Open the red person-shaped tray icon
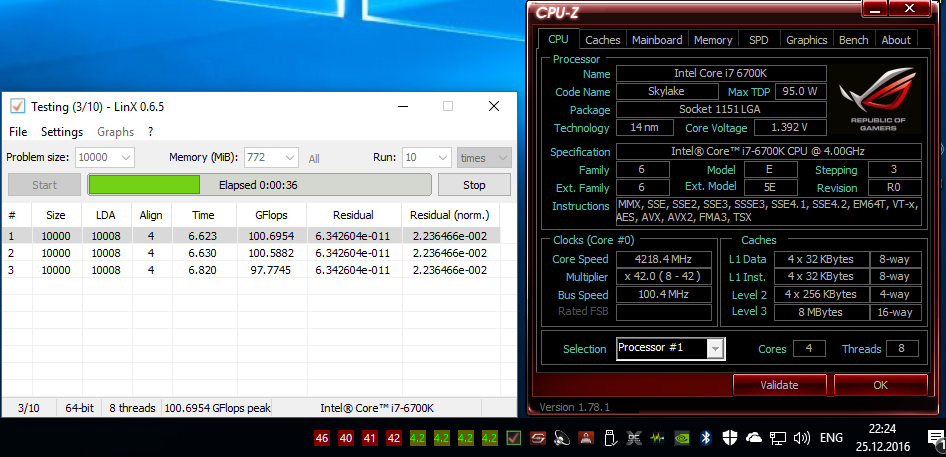This screenshot has width=946, height=457. [585, 438]
